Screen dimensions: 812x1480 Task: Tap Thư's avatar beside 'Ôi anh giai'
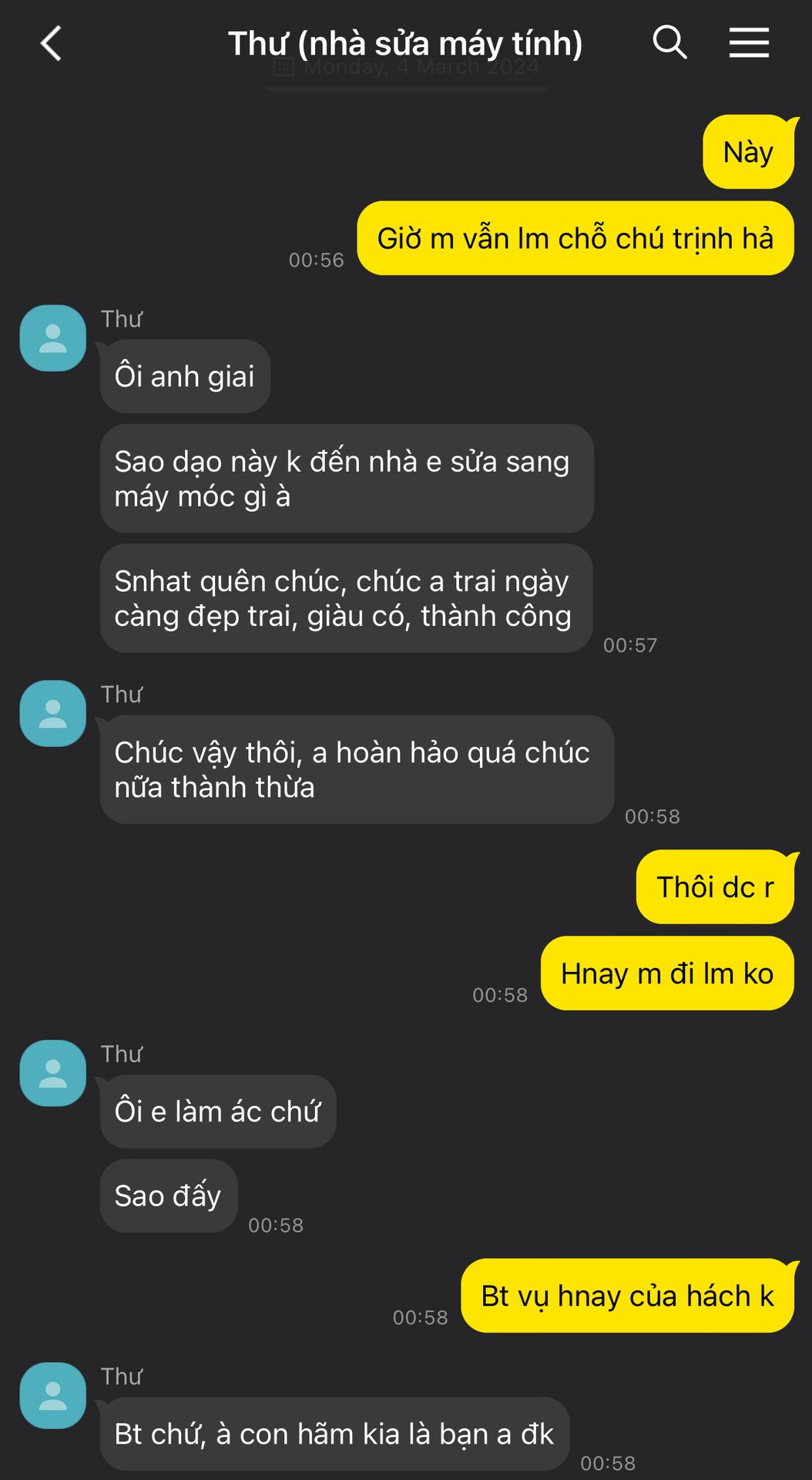pos(52,338)
